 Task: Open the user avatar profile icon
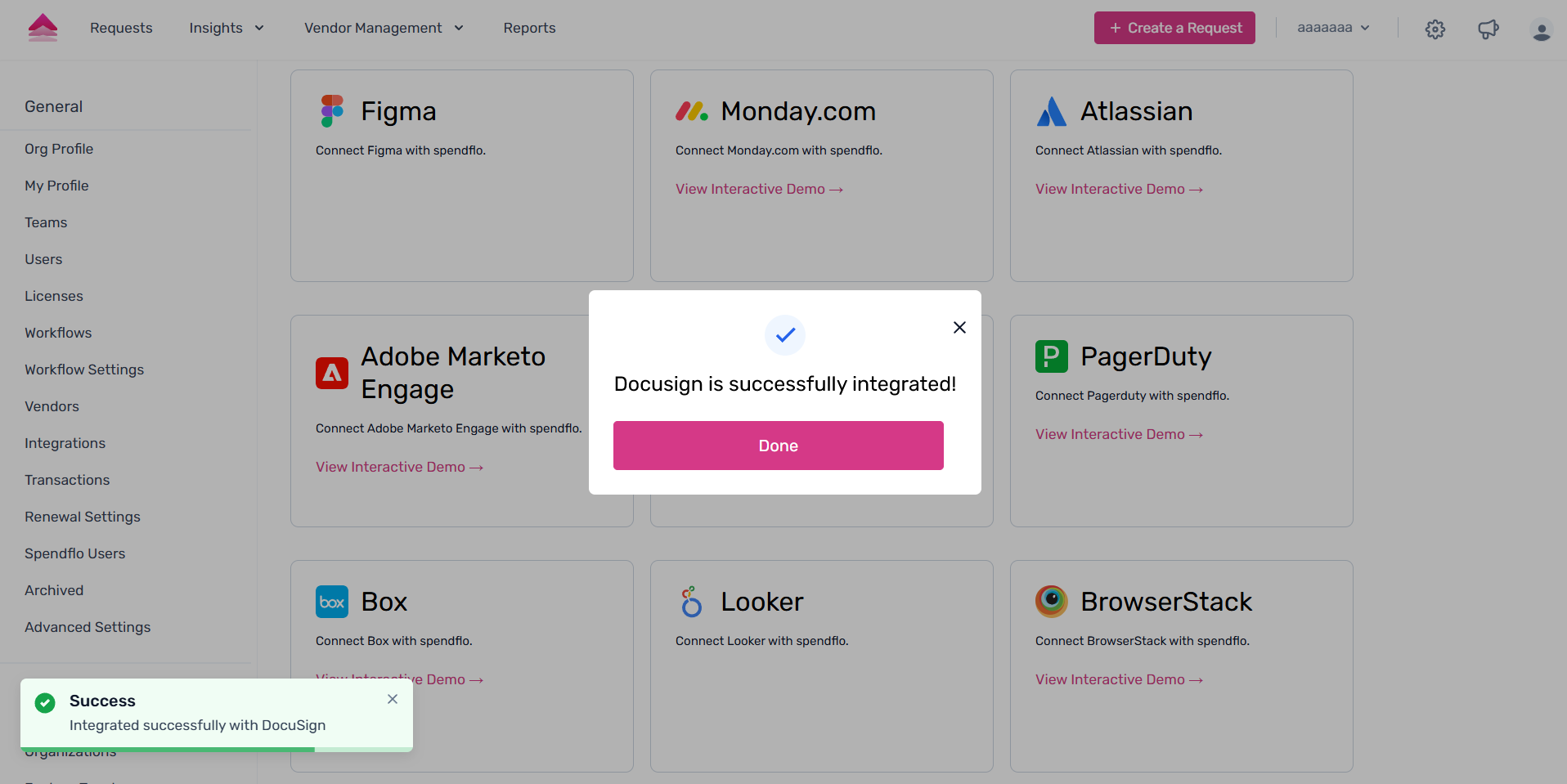tap(1542, 30)
